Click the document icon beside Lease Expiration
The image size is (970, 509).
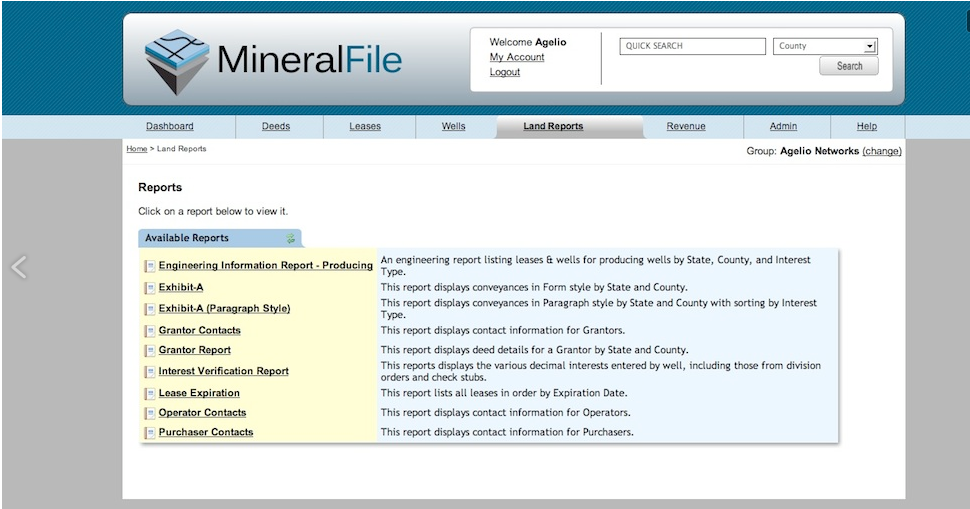coord(150,394)
